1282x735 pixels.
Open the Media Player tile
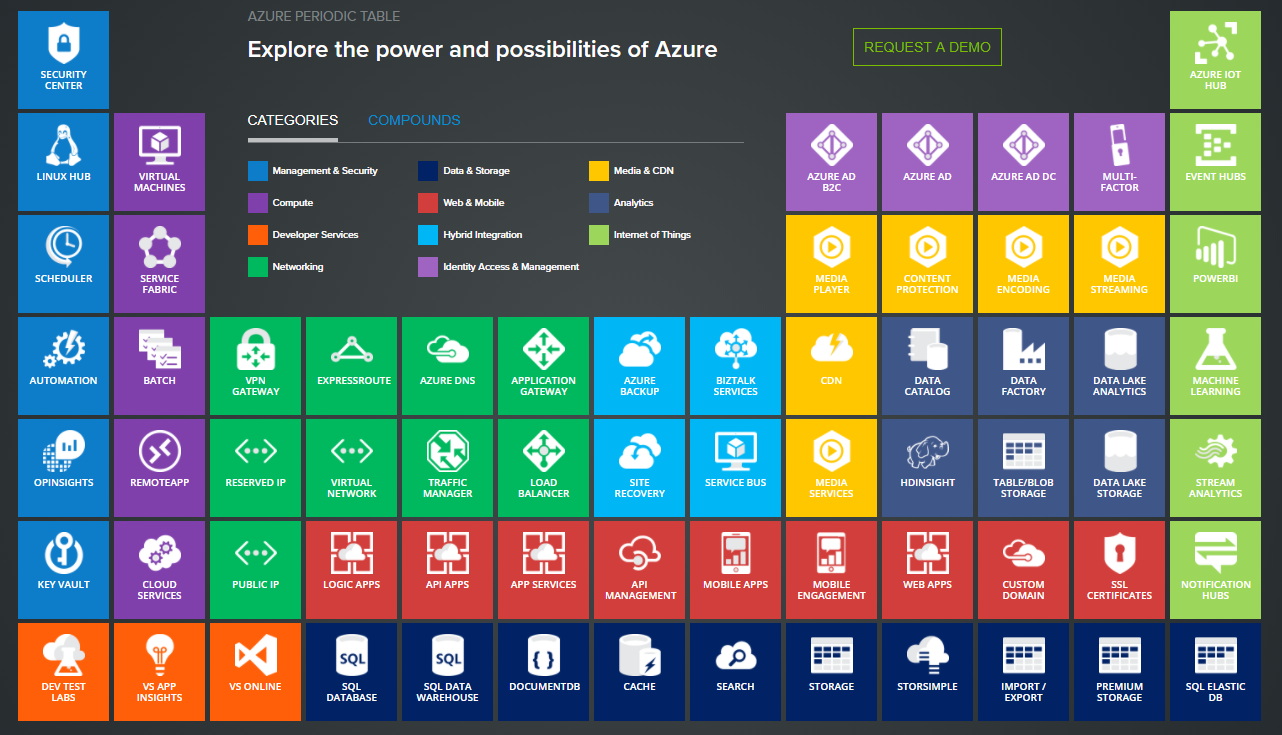coord(831,263)
